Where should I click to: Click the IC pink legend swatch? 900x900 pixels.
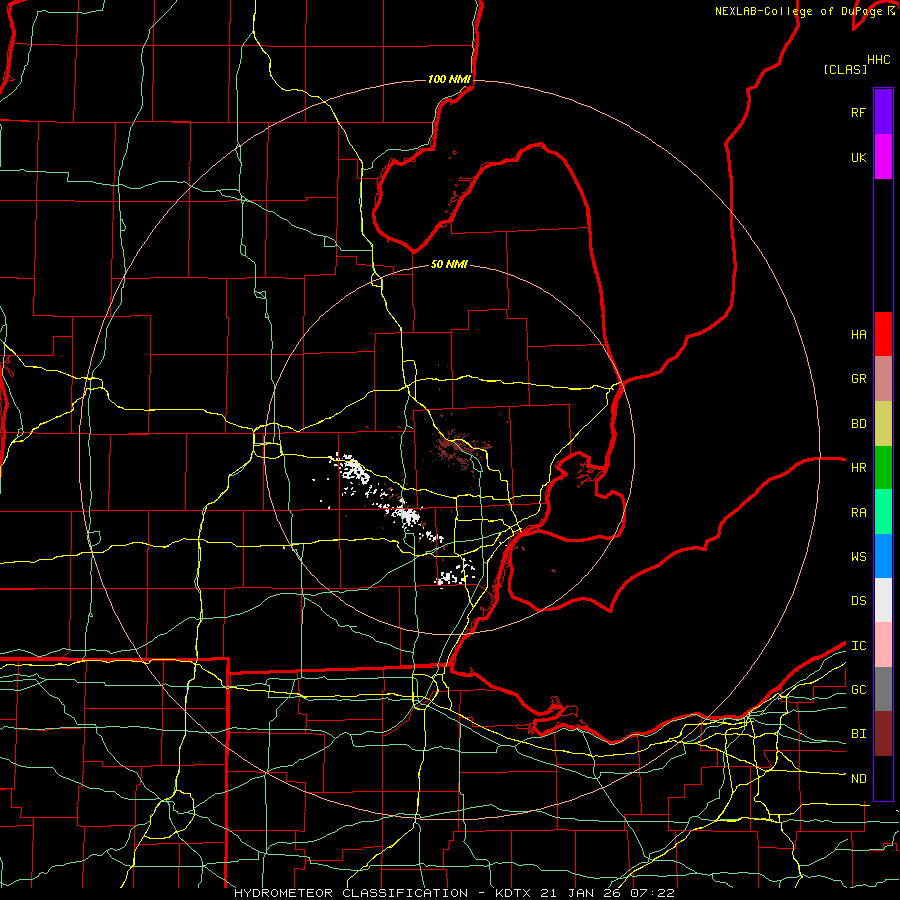(883, 645)
